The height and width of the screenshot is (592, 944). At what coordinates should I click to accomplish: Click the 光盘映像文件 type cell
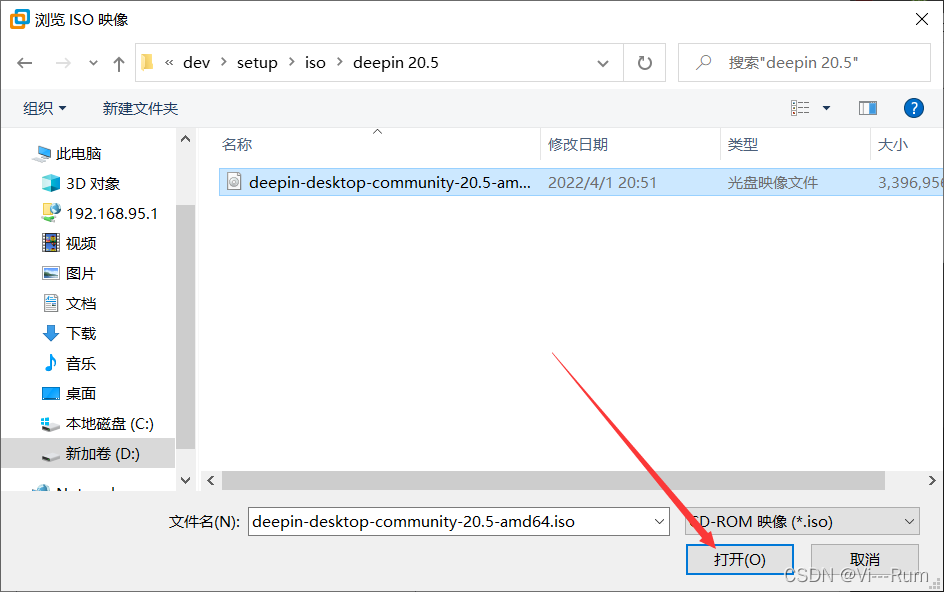pyautogui.click(x=772, y=182)
